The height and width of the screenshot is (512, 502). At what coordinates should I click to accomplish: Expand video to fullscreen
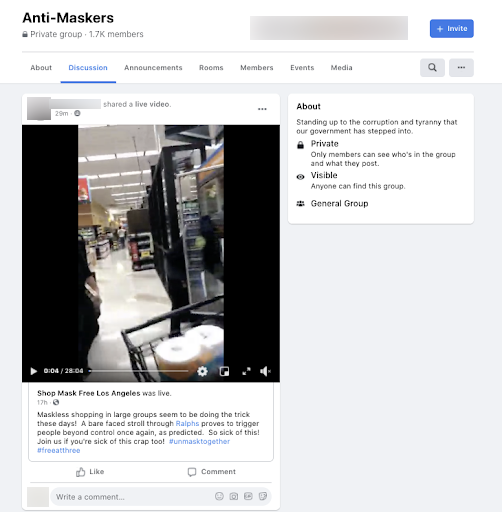click(x=246, y=371)
